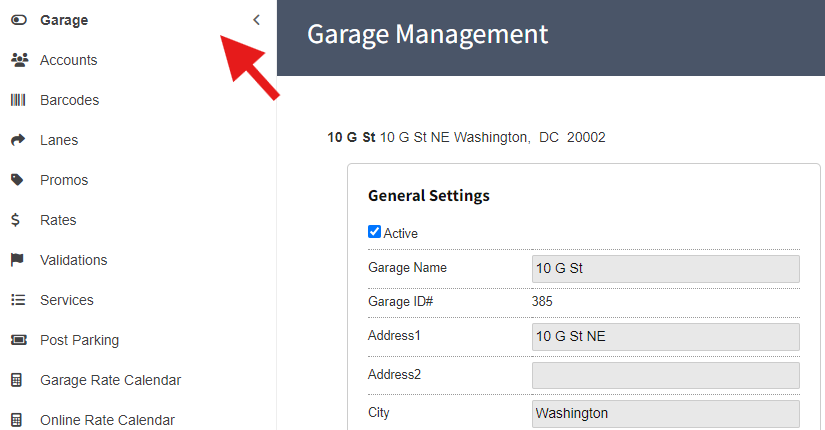This screenshot has width=825, height=430.
Task: Click the Garage Management page title
Action: pos(427,35)
